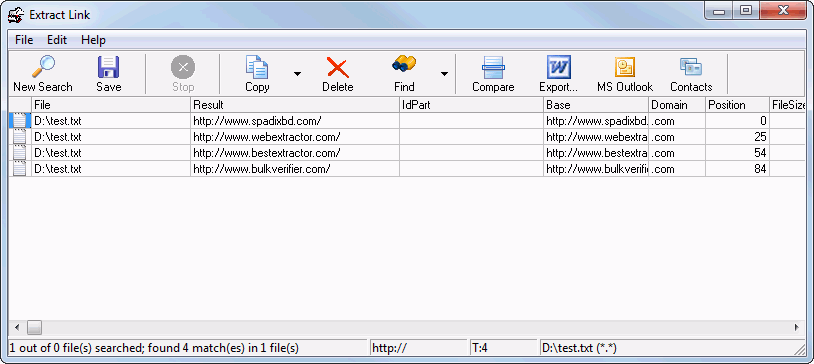Open Find with the binoculars icon
Viewport: 814px width, 364px height.
coord(404,73)
